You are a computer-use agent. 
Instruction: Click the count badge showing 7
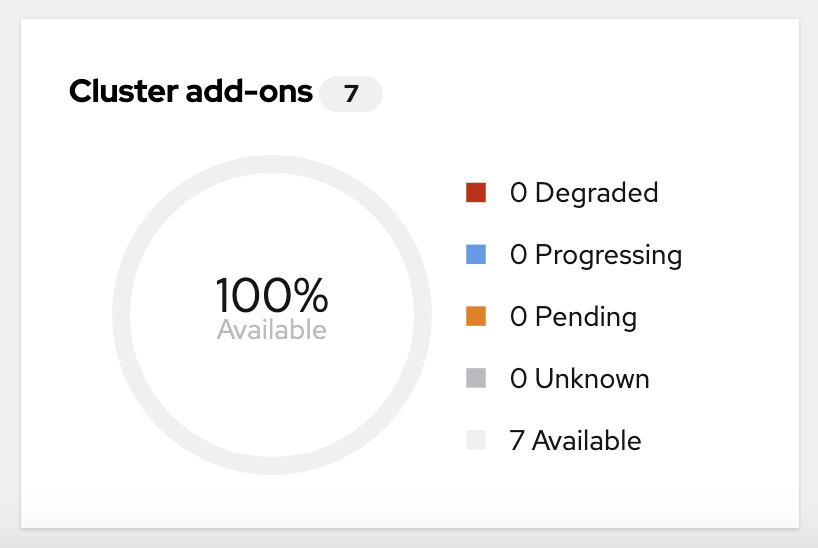[x=351, y=94]
